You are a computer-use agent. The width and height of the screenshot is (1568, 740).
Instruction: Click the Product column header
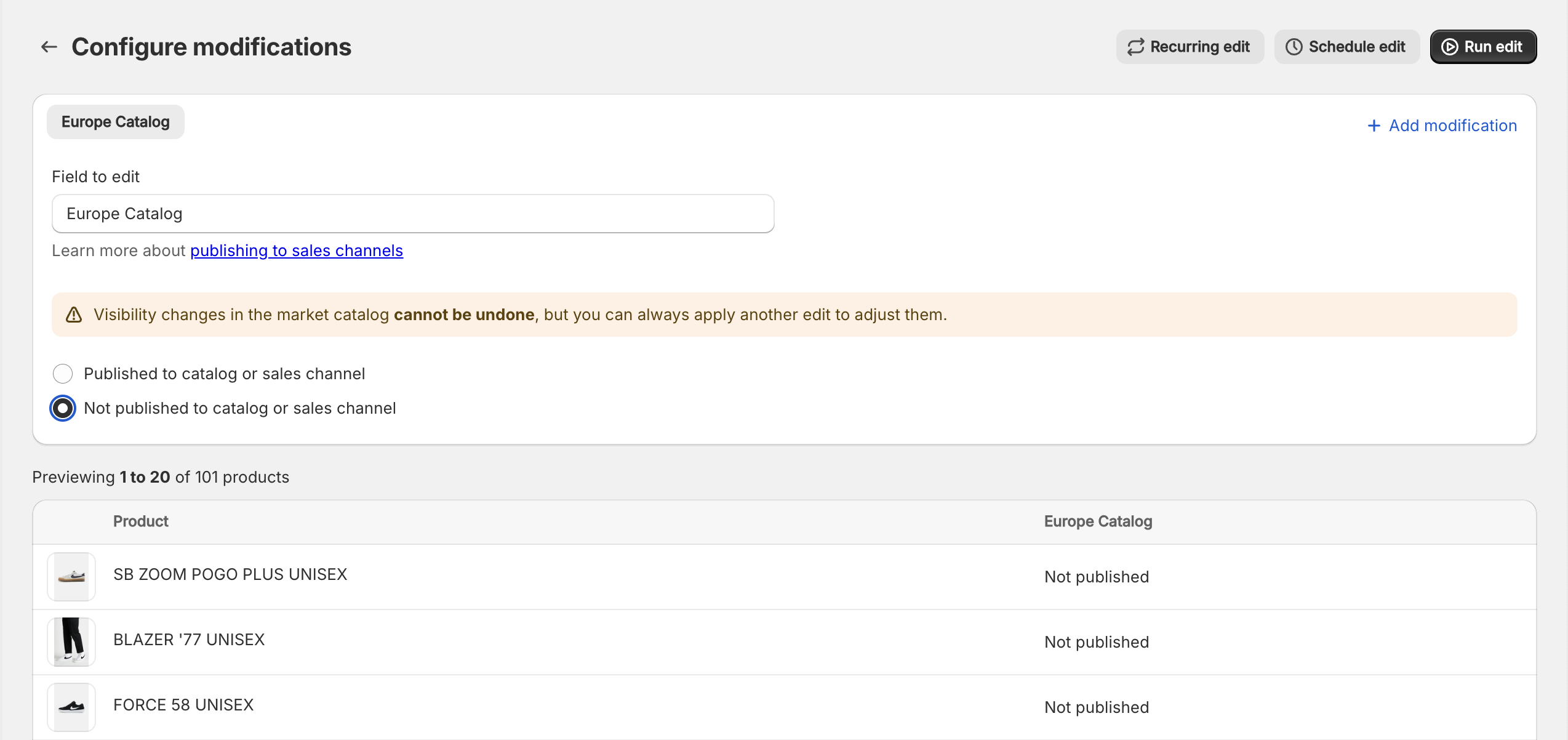pyautogui.click(x=140, y=521)
